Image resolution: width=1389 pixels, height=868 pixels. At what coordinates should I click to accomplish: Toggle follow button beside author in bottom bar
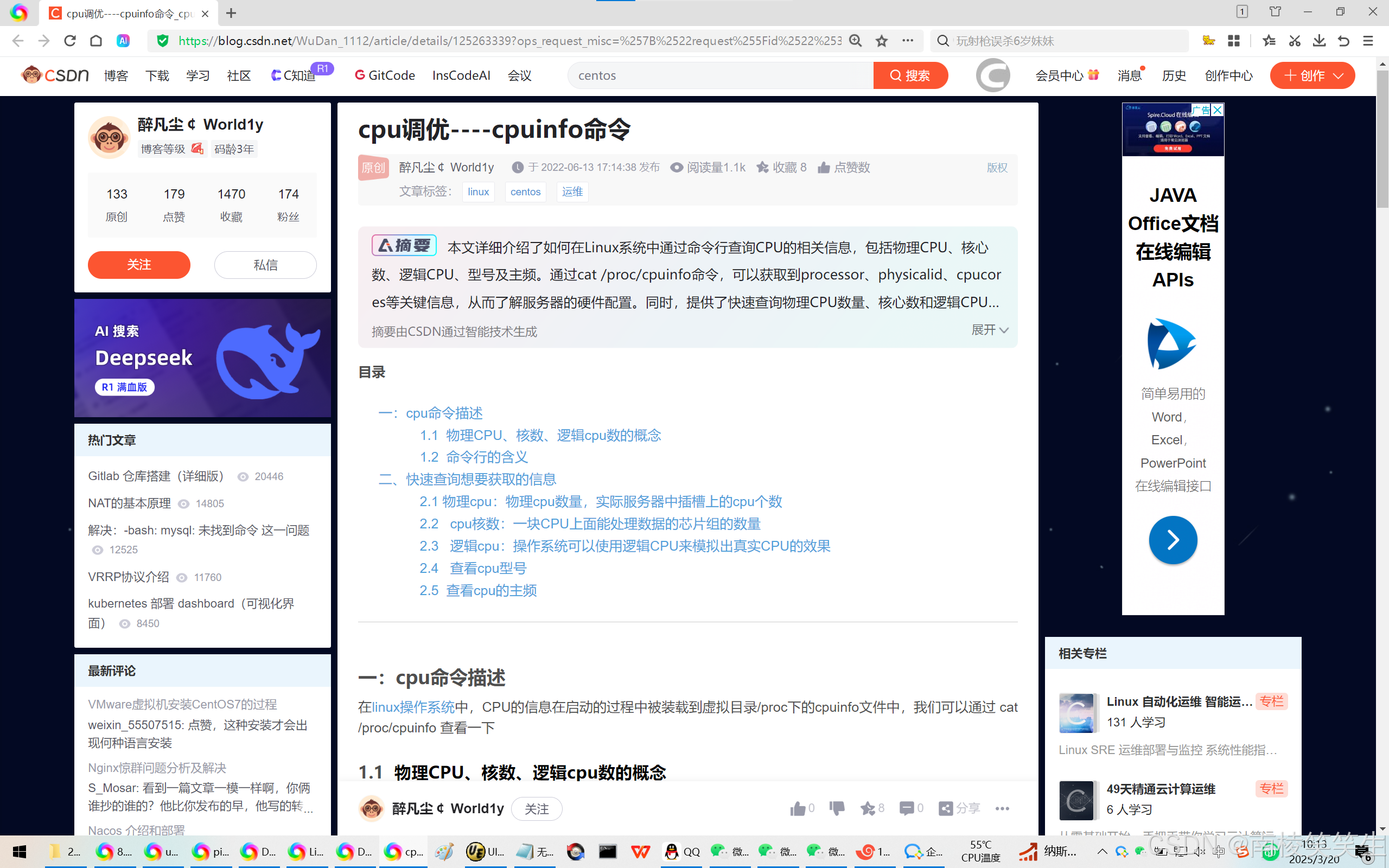tap(536, 808)
